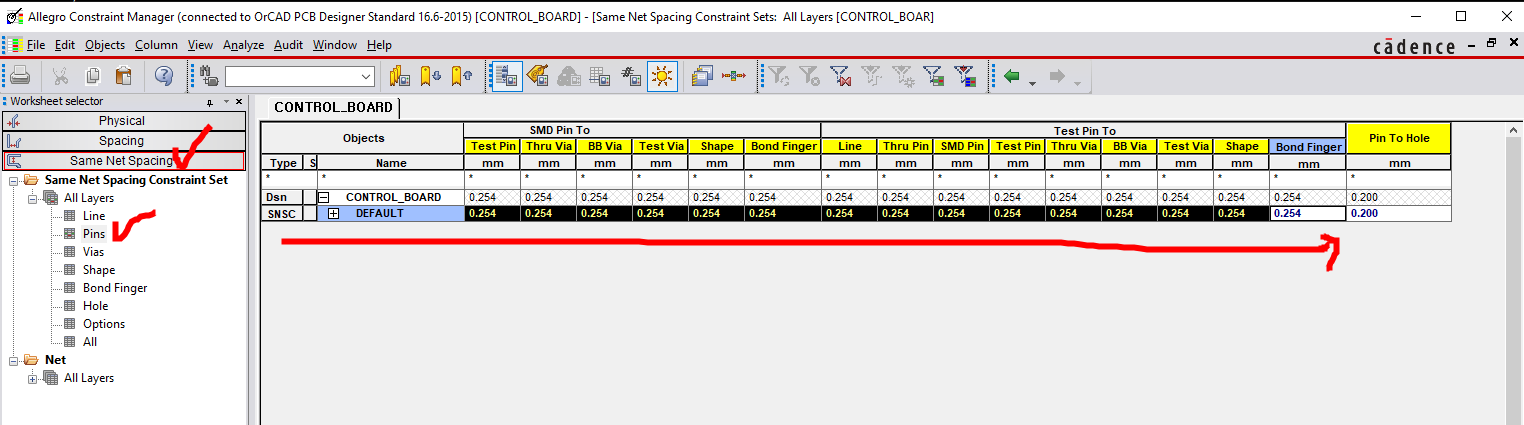This screenshot has width=1524, height=425.
Task: Click the Name column header
Action: 391,162
